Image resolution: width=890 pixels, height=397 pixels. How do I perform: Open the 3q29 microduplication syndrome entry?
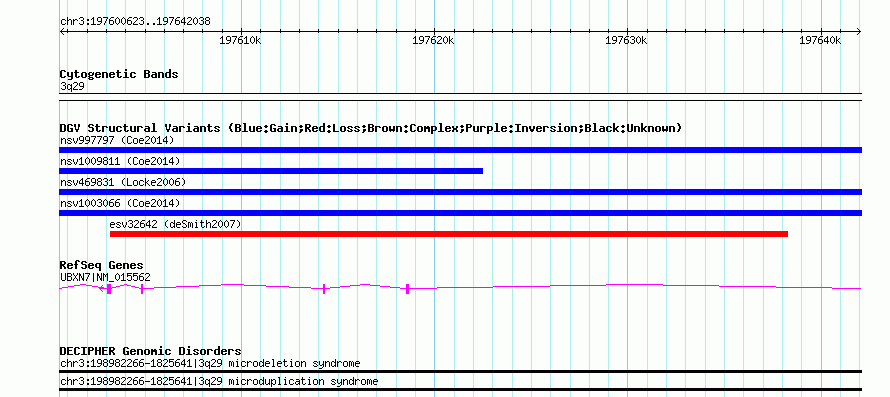tap(219, 381)
